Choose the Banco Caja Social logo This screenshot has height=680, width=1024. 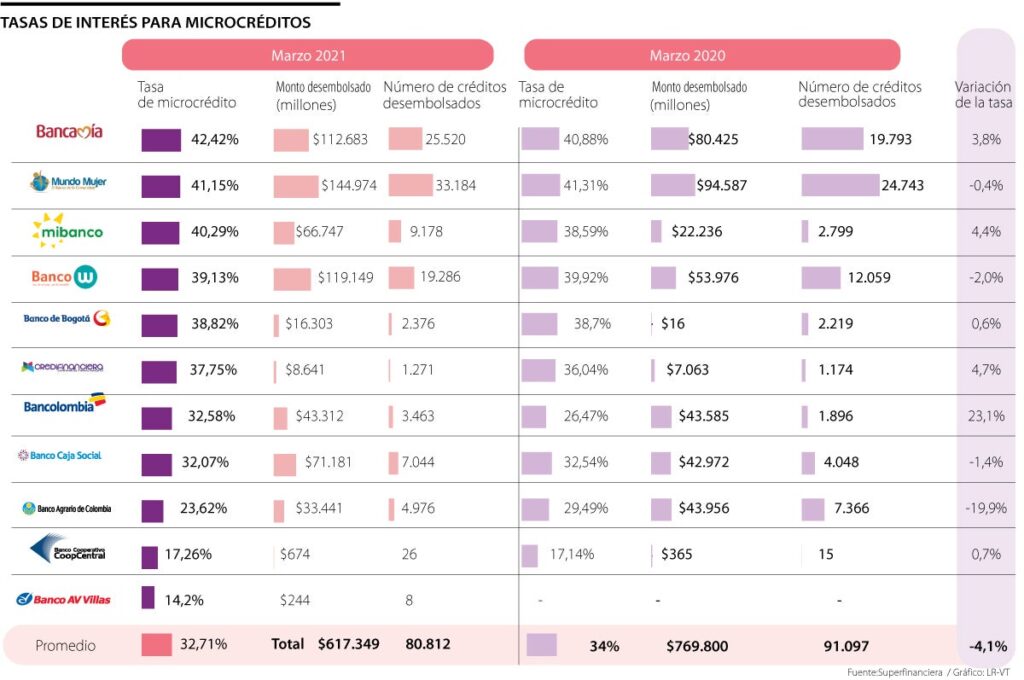60,456
